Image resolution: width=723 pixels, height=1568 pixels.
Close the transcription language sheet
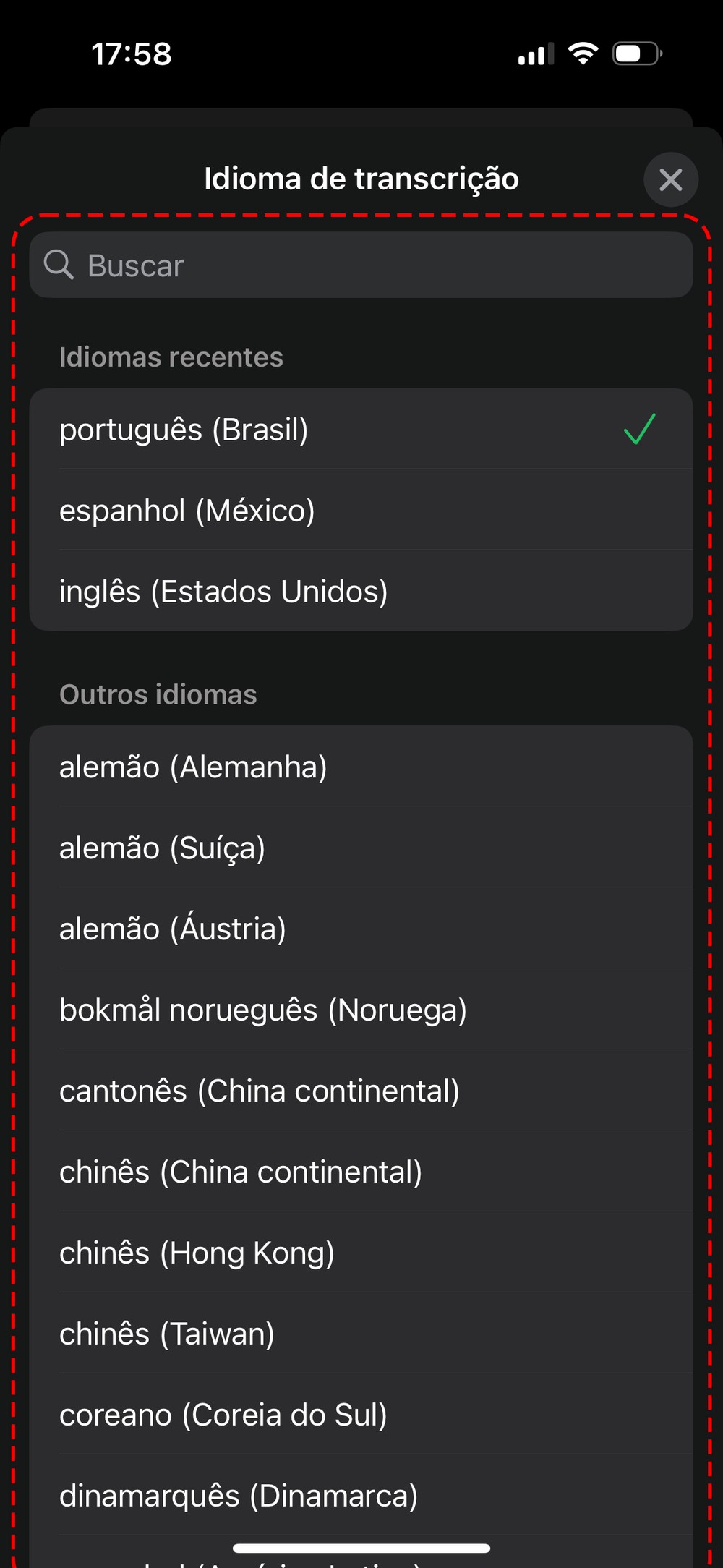point(670,179)
